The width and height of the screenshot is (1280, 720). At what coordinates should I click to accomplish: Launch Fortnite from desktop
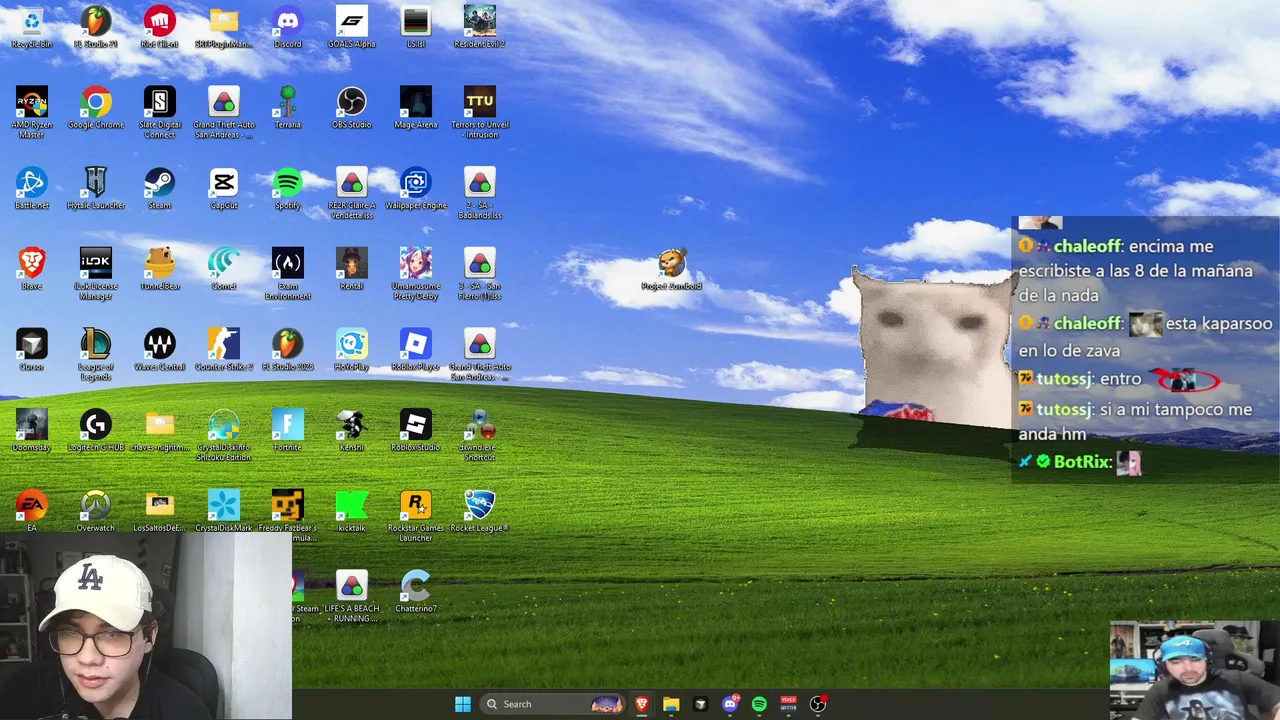tap(288, 430)
